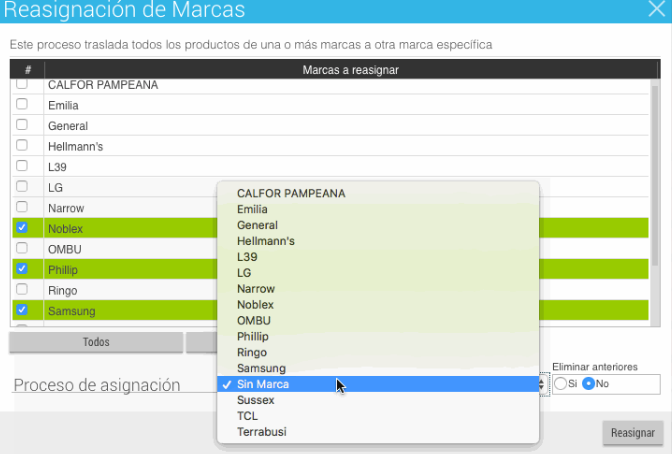Check the Narrow brand checkbox
Viewport: 672px width, 454px height.
22,207
